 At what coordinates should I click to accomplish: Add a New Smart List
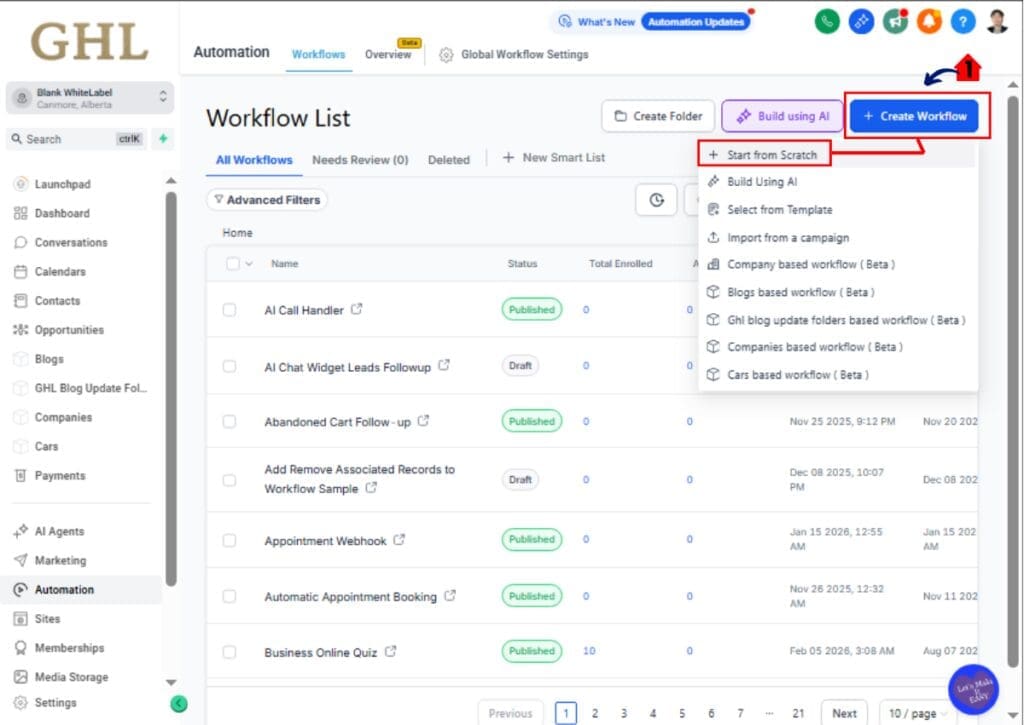point(554,157)
